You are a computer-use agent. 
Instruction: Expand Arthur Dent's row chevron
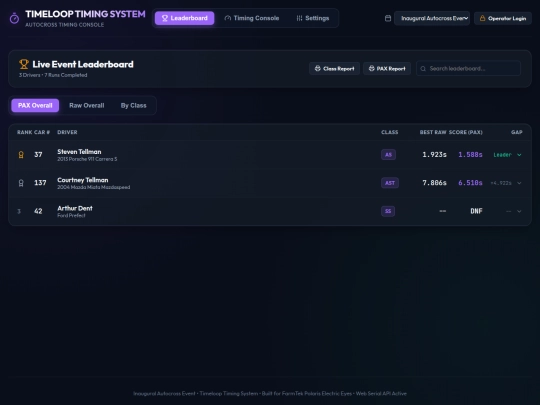[519, 211]
